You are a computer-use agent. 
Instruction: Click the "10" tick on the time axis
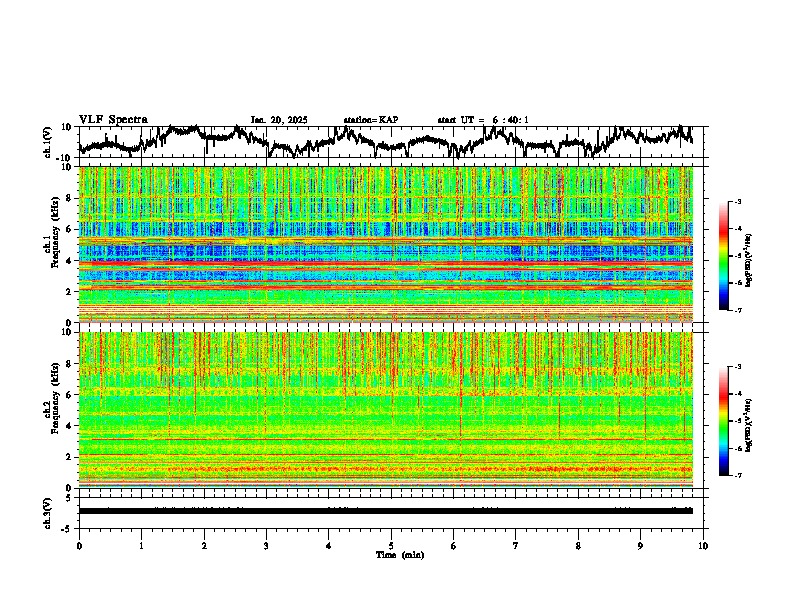coord(703,546)
